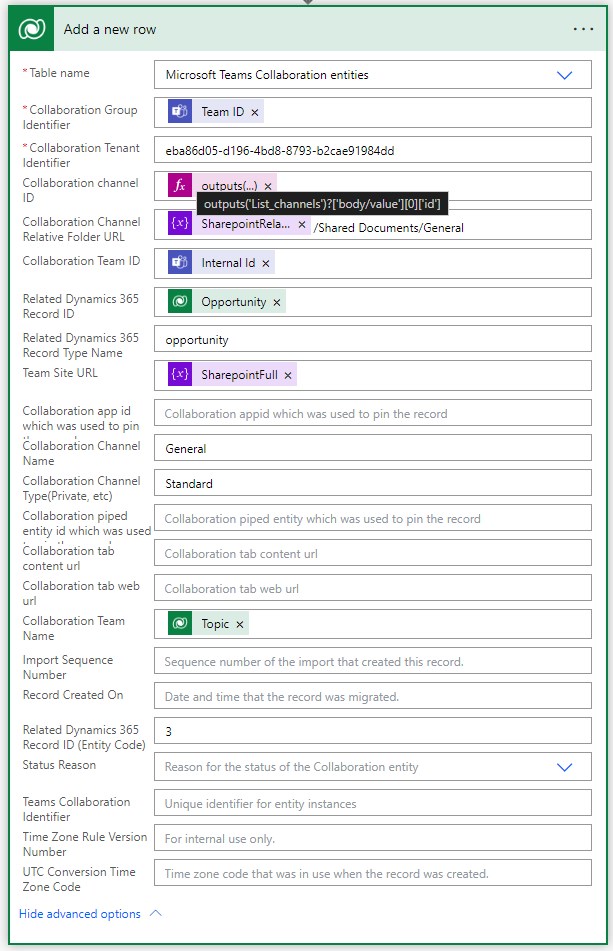Click the Collaboration tab web url field
The image size is (613, 951).
coord(372,589)
